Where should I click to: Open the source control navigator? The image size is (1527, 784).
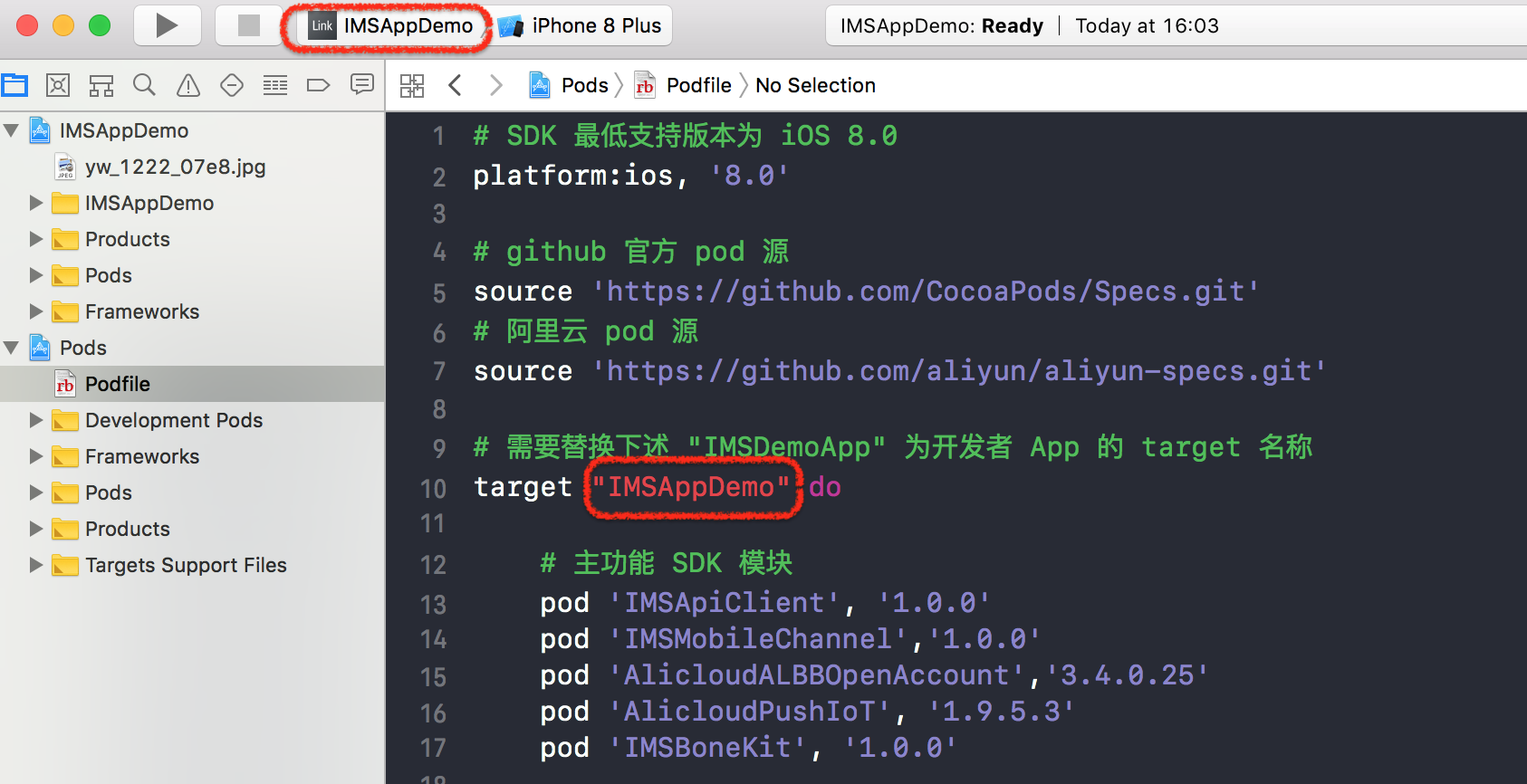coord(58,85)
